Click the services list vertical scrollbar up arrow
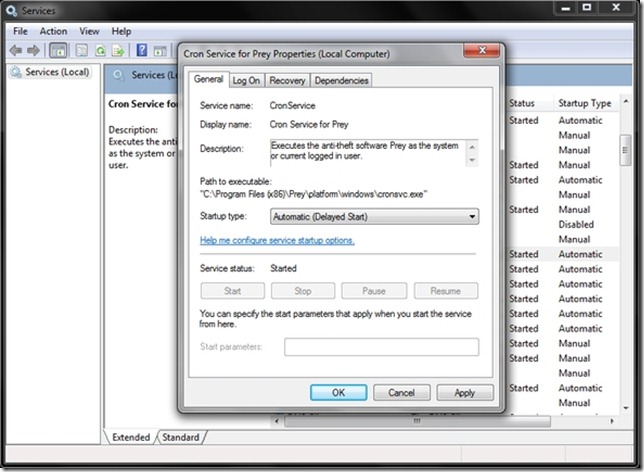Image resolution: width=644 pixels, height=472 pixels. pos(626,101)
